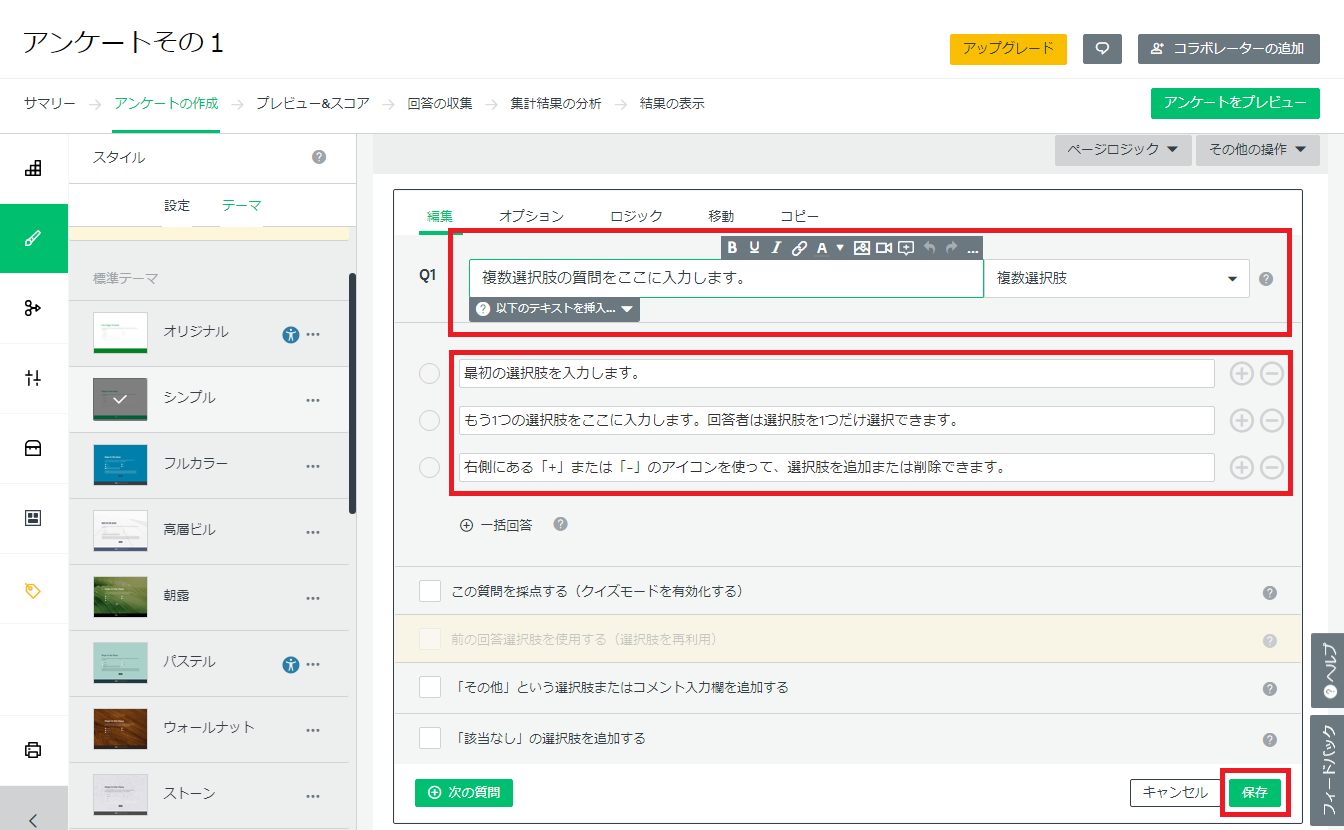Select the フルカラー theme thumbnail
Viewport: 1344px width, 830px height.
(120, 464)
